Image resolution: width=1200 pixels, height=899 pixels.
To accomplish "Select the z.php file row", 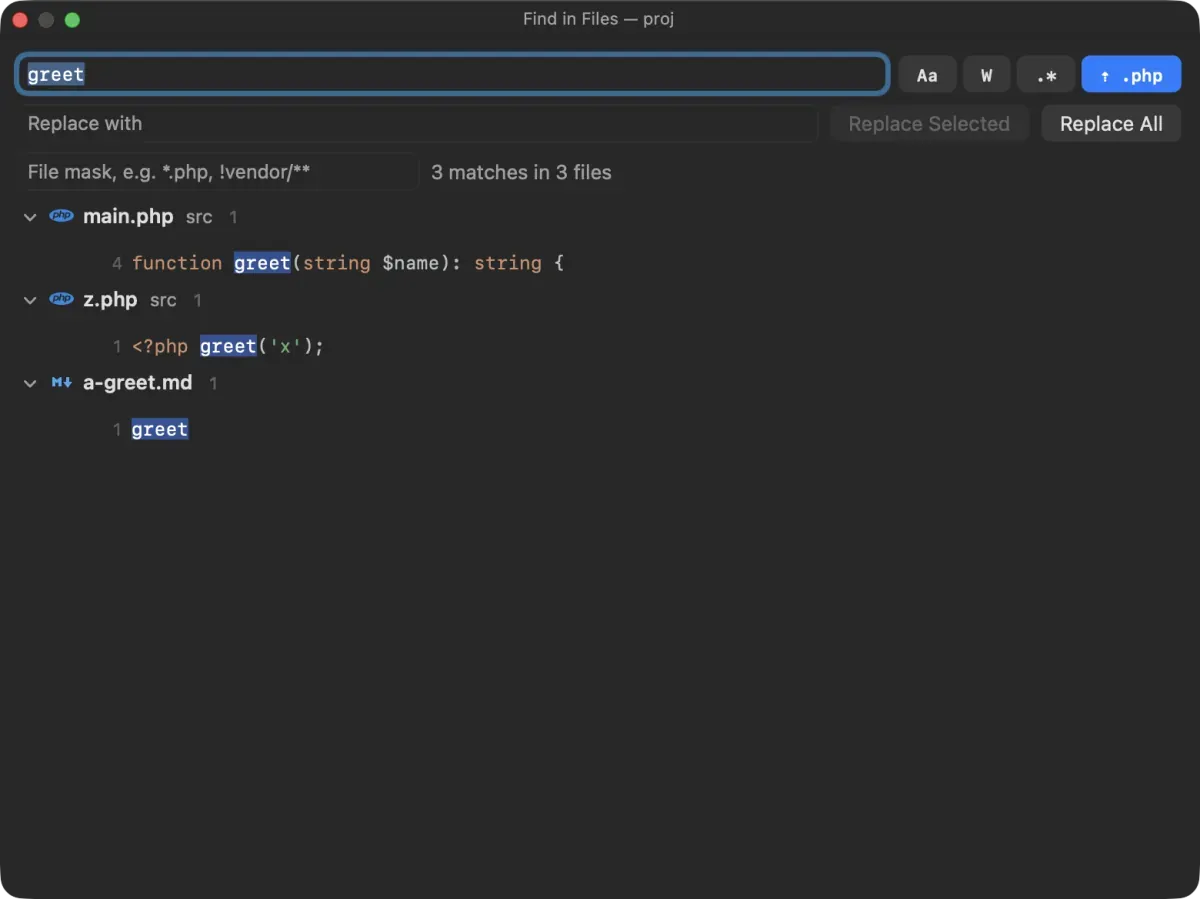I will point(600,300).
